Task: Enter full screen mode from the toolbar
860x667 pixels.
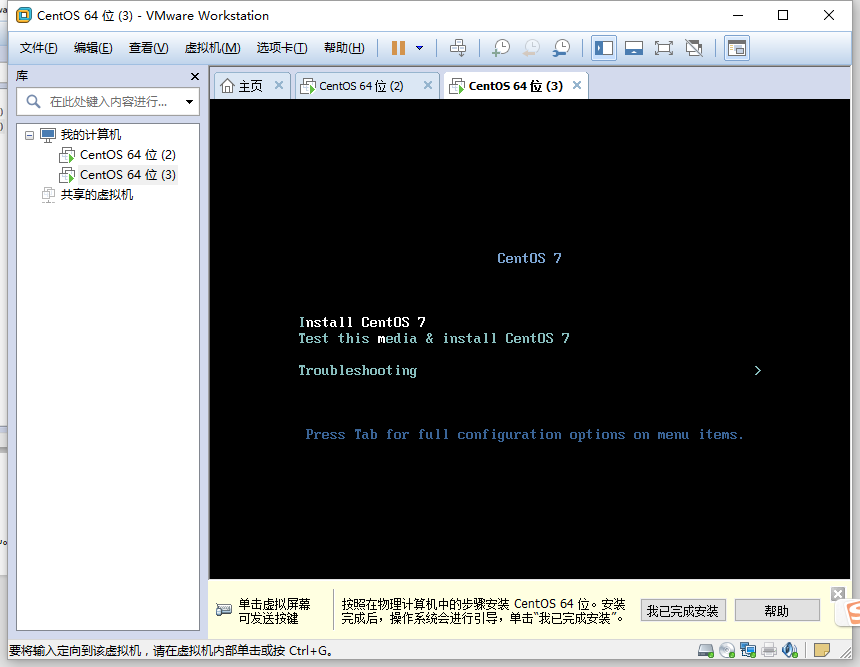Action: 663,48
